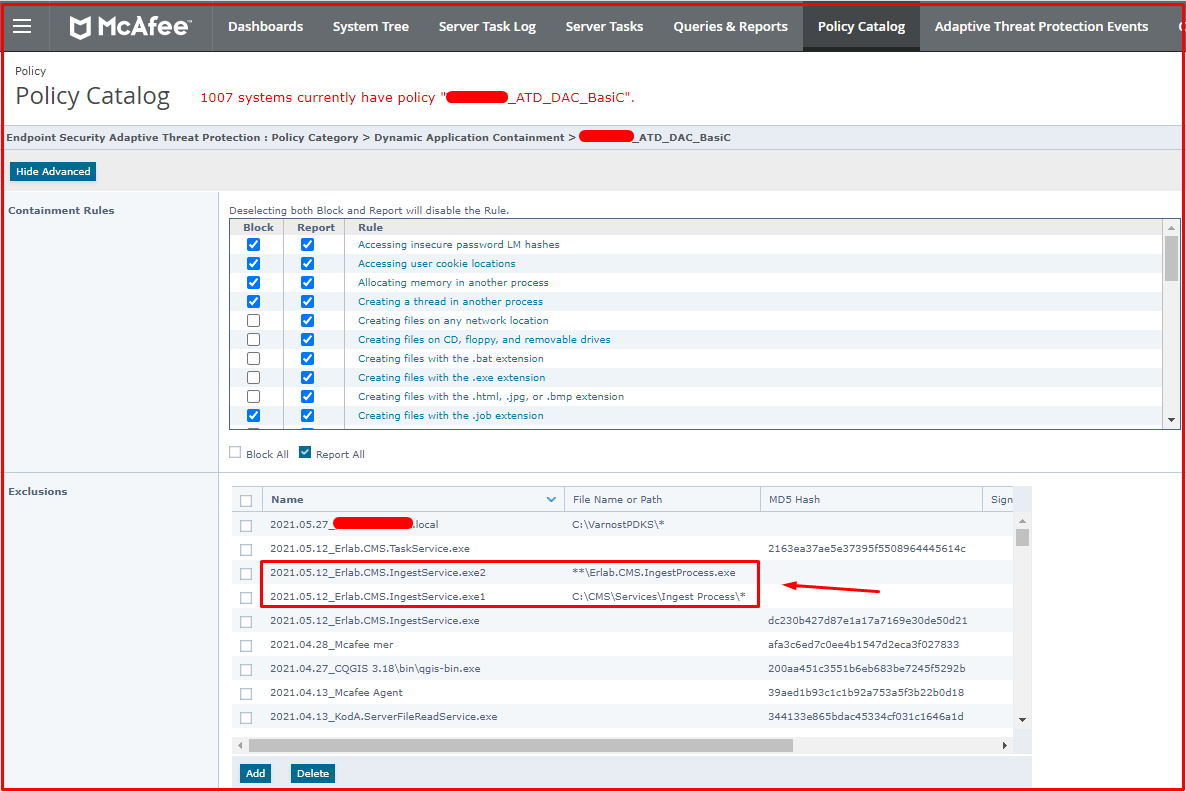Open the Dashboards tab
Screen dimensions: 1186x792
265,26
